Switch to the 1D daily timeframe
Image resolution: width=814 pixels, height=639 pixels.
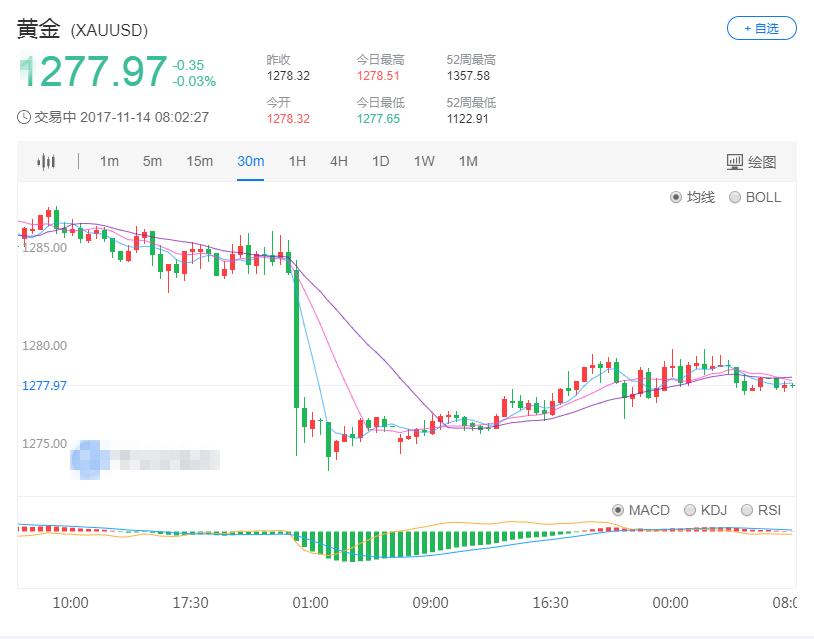(x=380, y=161)
